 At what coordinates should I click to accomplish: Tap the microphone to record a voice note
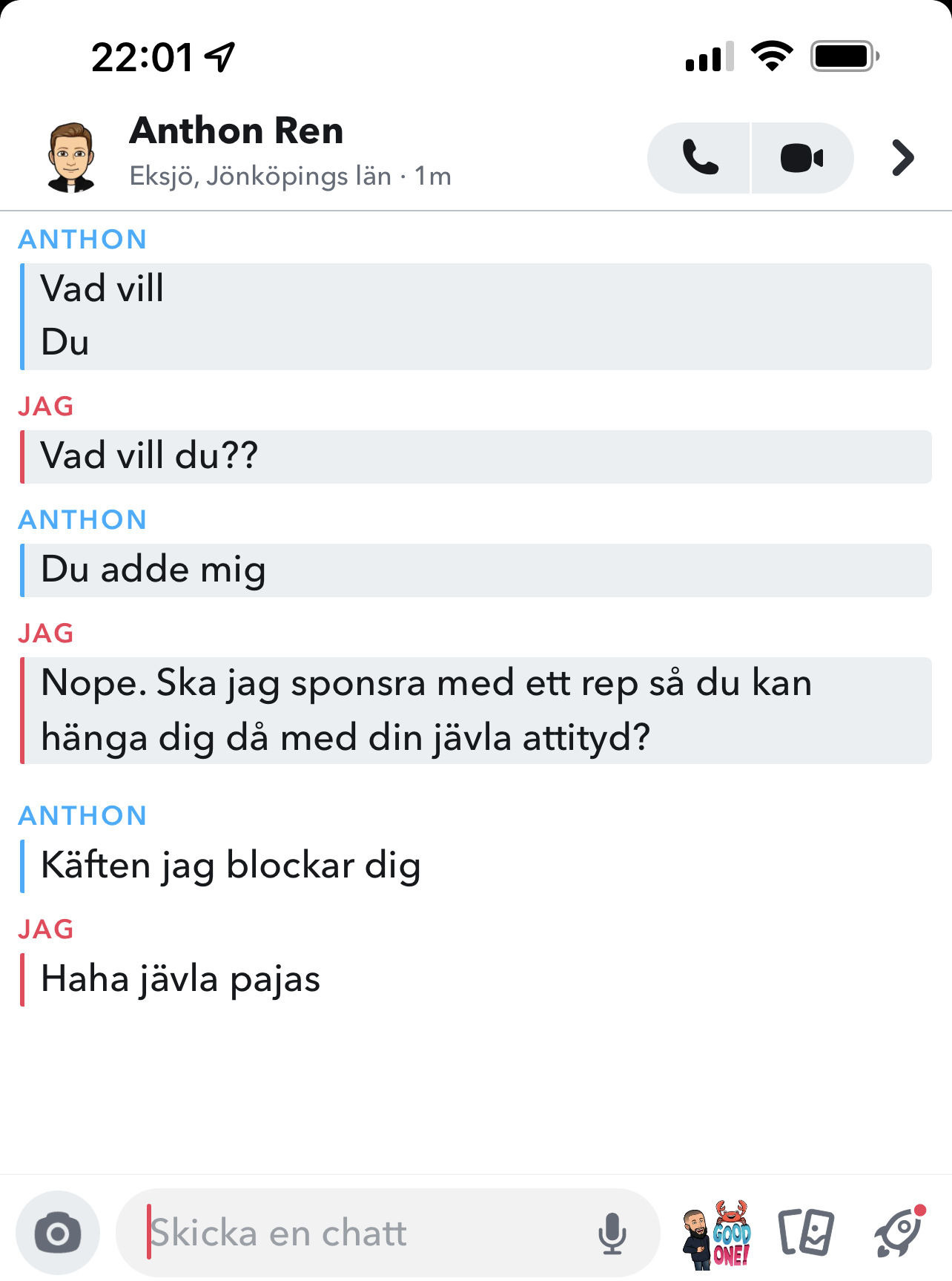[612, 1234]
